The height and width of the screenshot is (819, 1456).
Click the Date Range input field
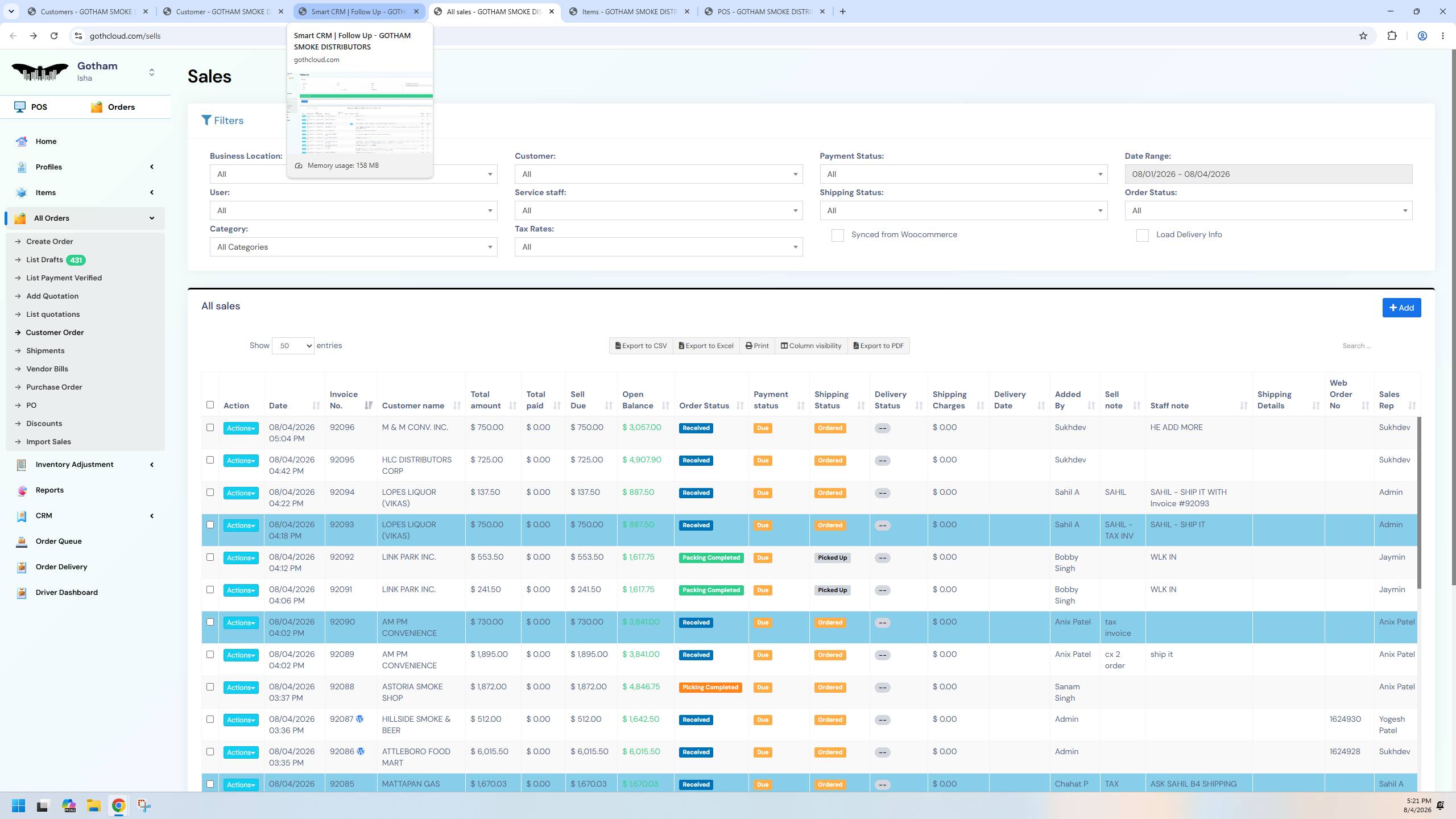pyautogui.click(x=1268, y=174)
